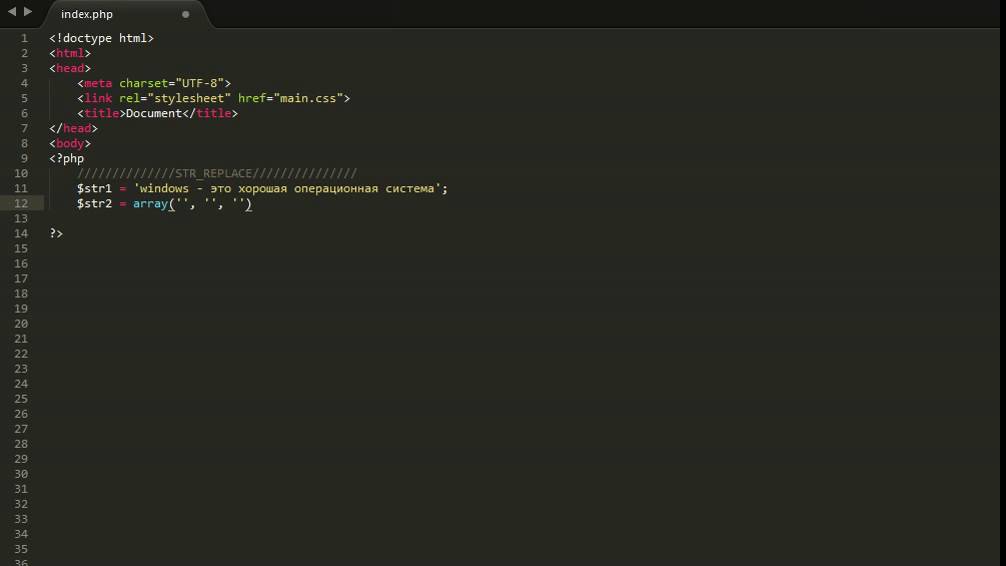The width and height of the screenshot is (1006, 566).
Task: Close index.php via unsaved dot indicator
Action: click(185, 14)
